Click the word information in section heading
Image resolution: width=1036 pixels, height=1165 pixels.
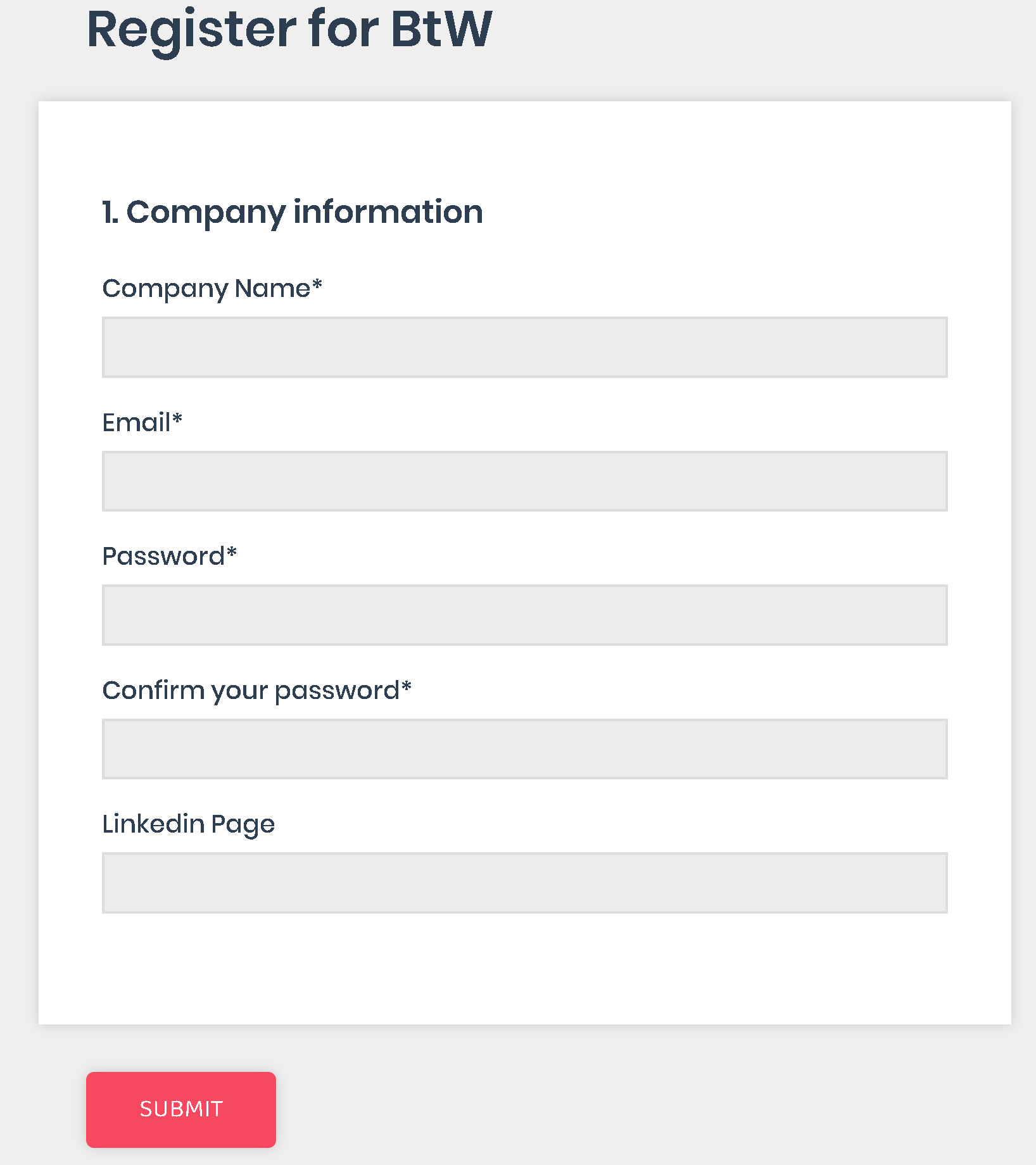tap(388, 212)
